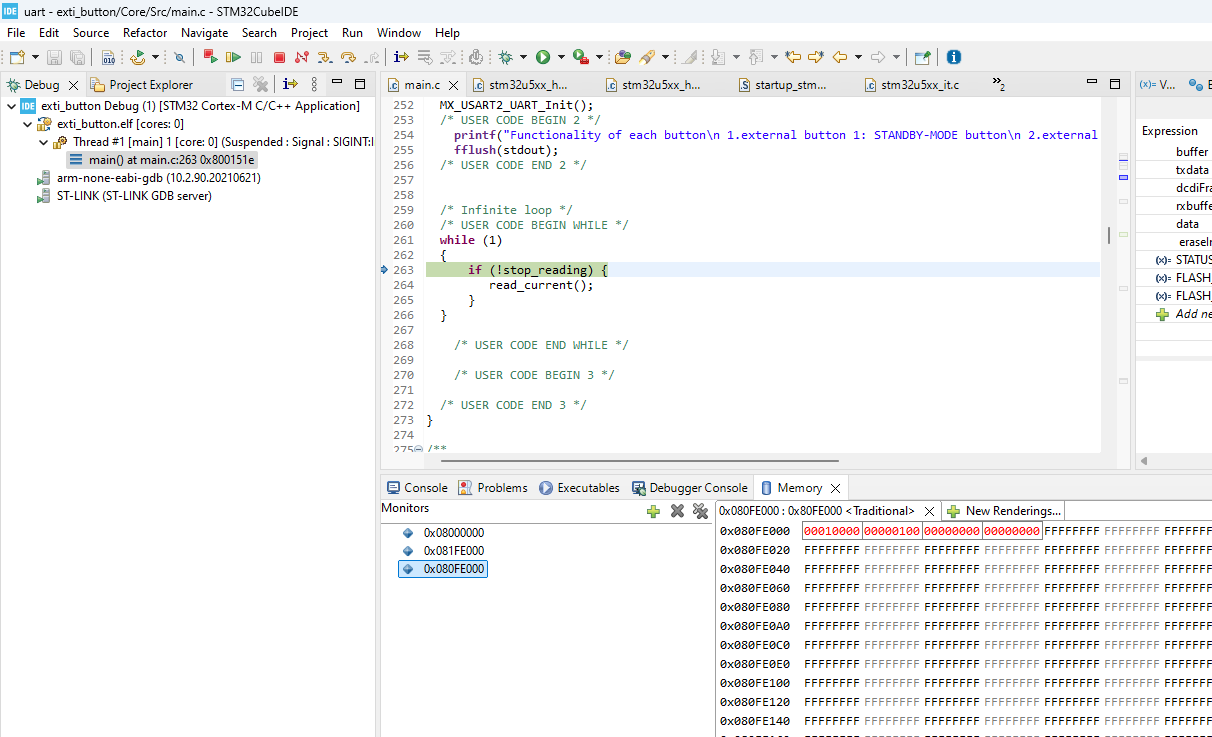
Task: Select the 0x08000000 memory monitor
Action: [x=454, y=532]
